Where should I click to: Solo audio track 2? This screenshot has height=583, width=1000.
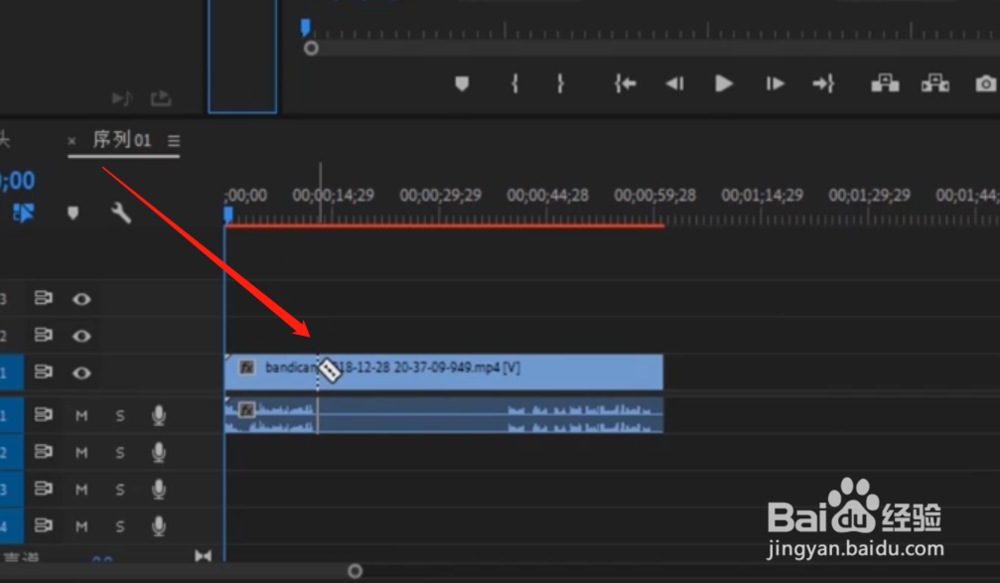[120, 453]
